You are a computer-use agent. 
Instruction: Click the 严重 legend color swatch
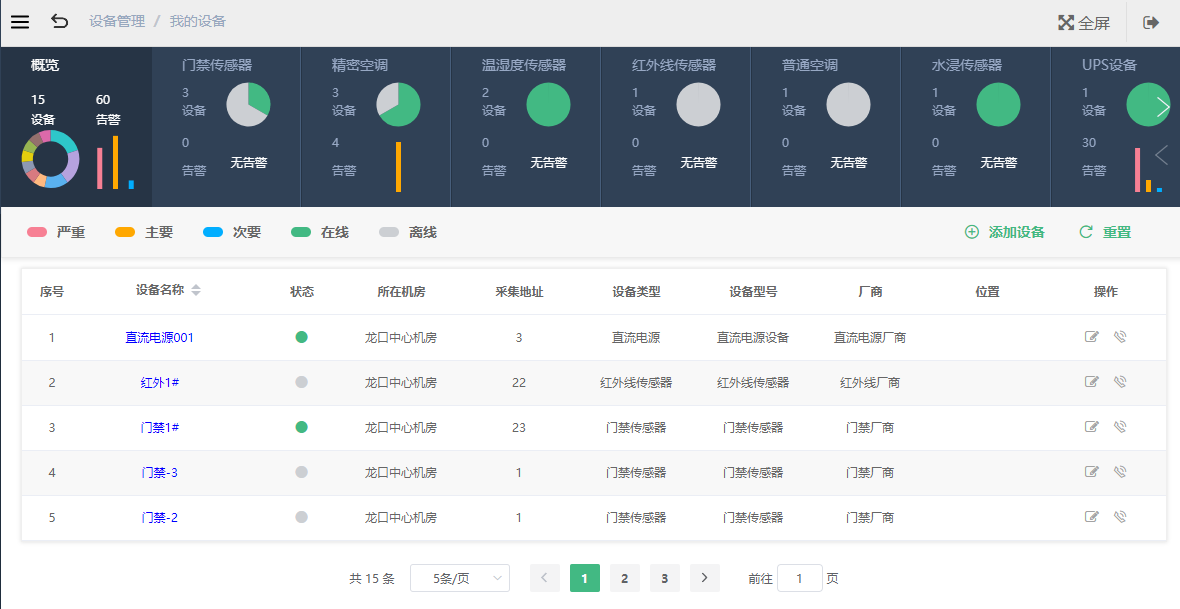(x=38, y=233)
